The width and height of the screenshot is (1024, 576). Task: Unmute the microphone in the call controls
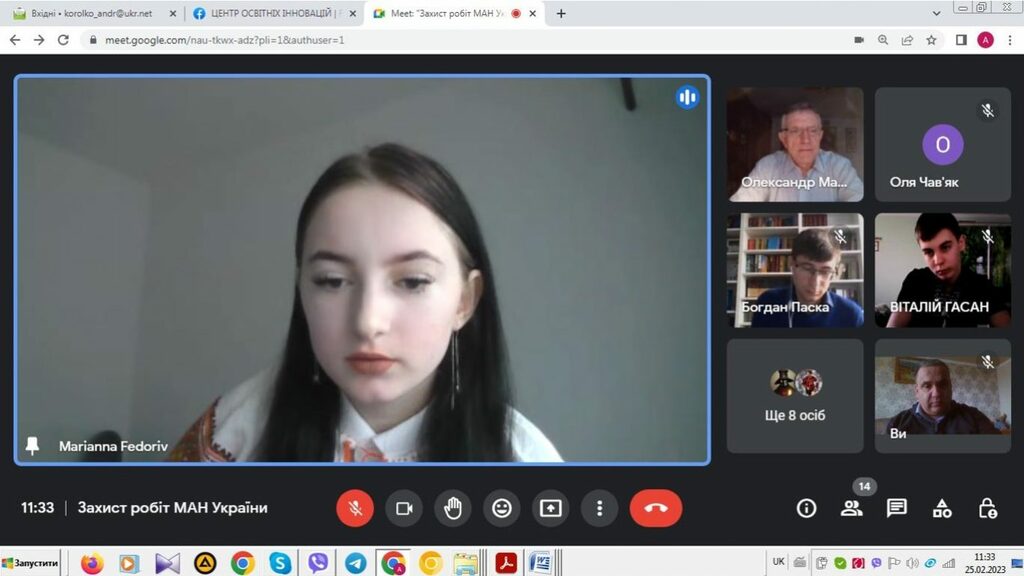(x=354, y=508)
